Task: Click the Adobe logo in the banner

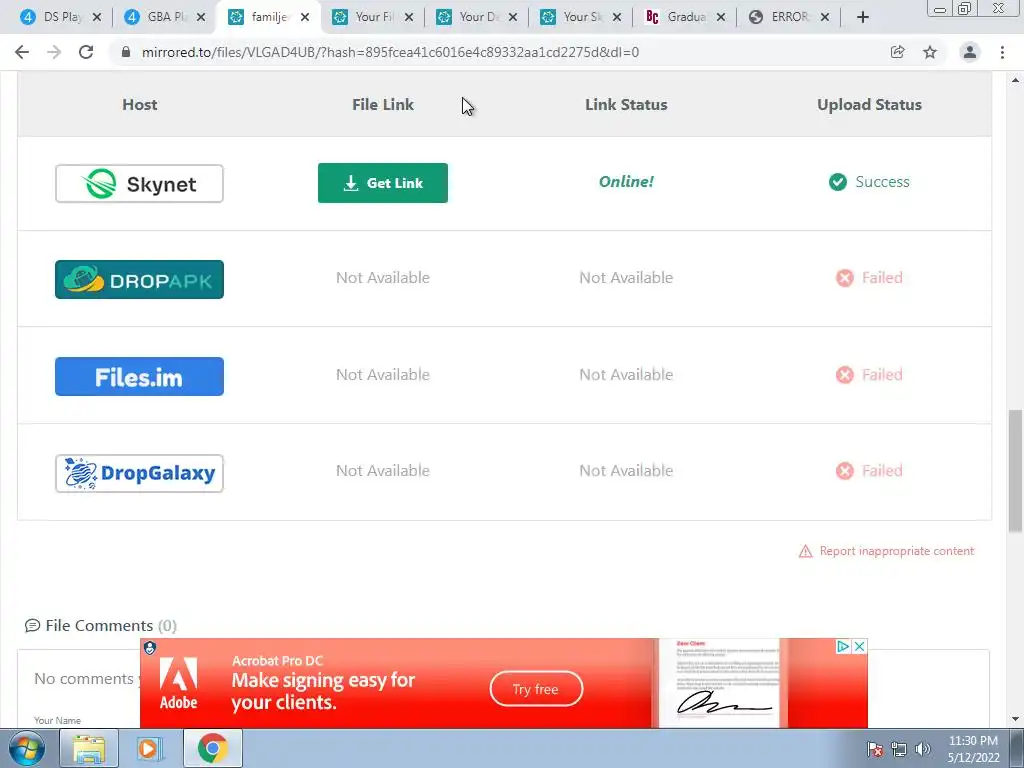Action: pos(178,683)
